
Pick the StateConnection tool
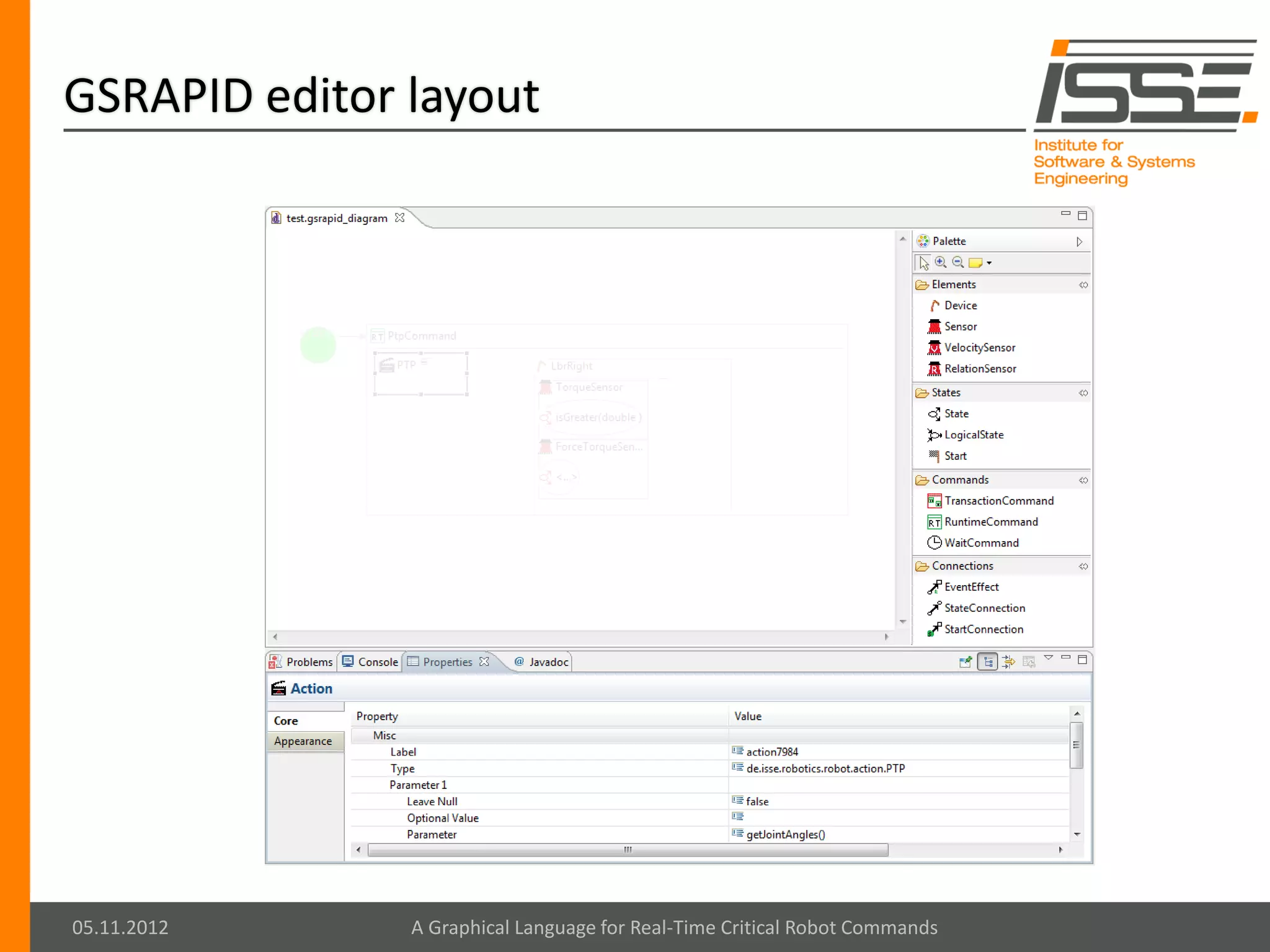pyautogui.click(x=976, y=608)
